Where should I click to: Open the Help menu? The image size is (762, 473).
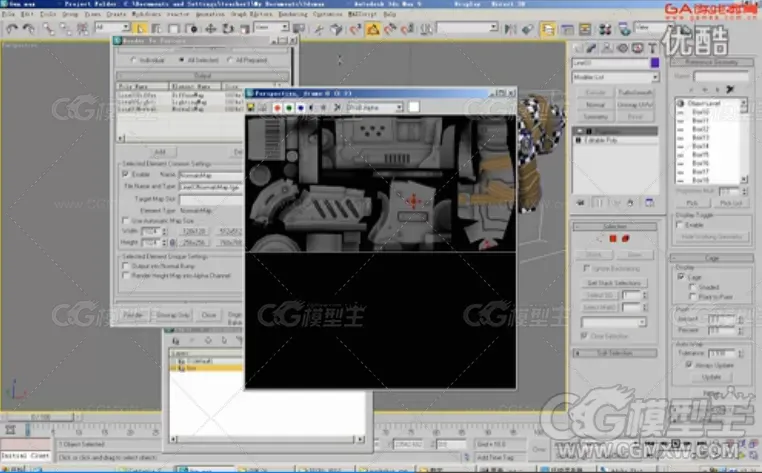(390, 15)
